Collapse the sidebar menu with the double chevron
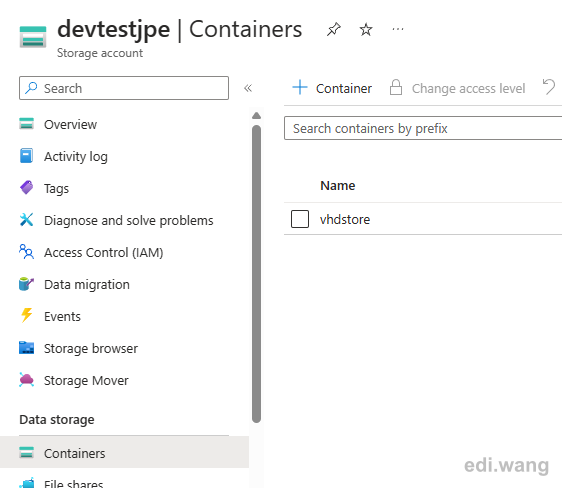562x488 pixels. (248, 88)
